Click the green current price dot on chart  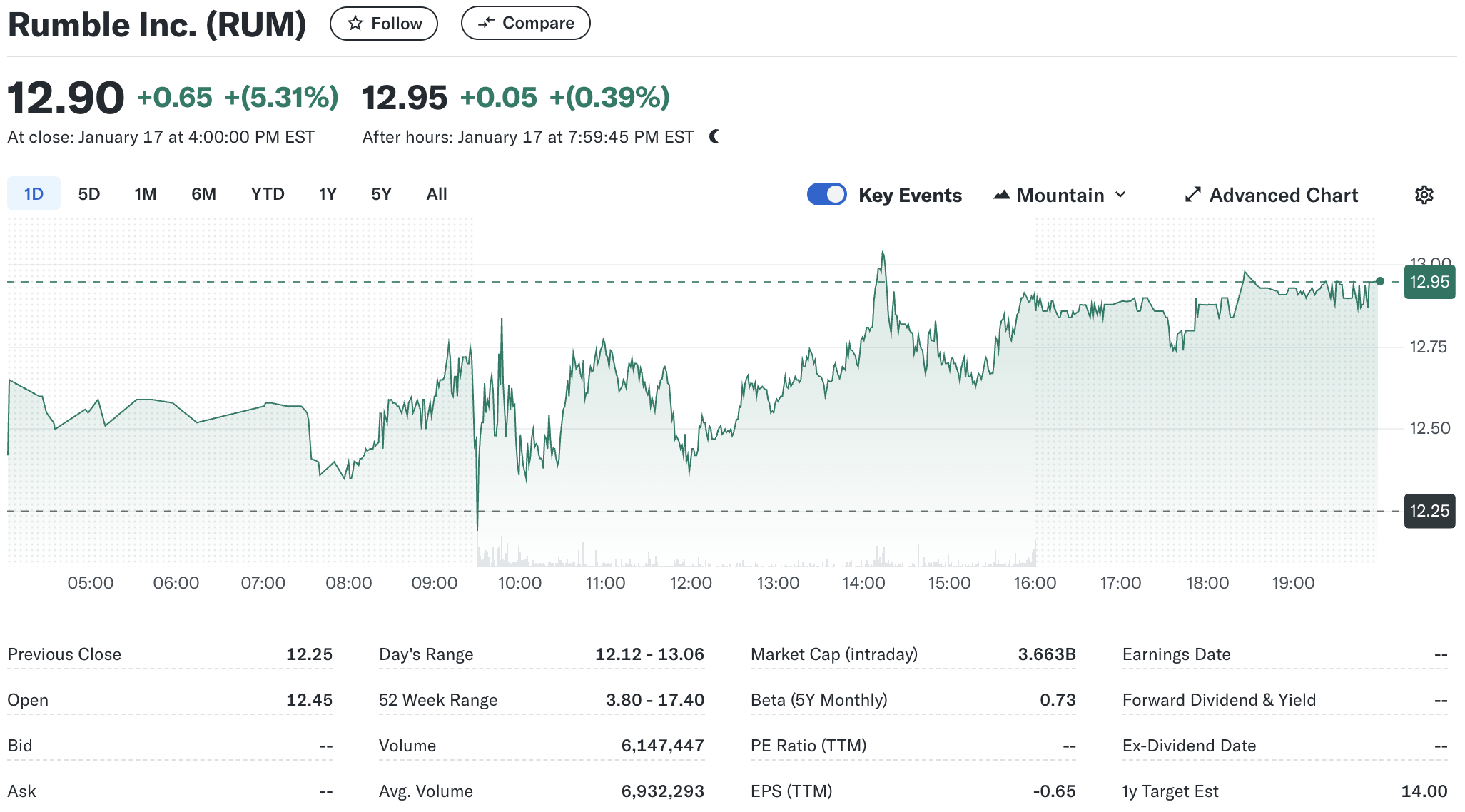(1380, 281)
